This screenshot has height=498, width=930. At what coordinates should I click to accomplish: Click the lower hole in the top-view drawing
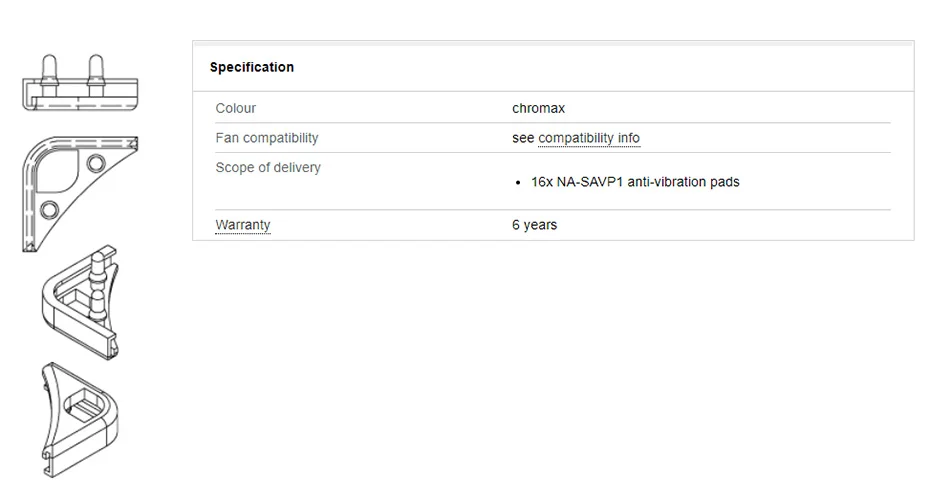48,209
